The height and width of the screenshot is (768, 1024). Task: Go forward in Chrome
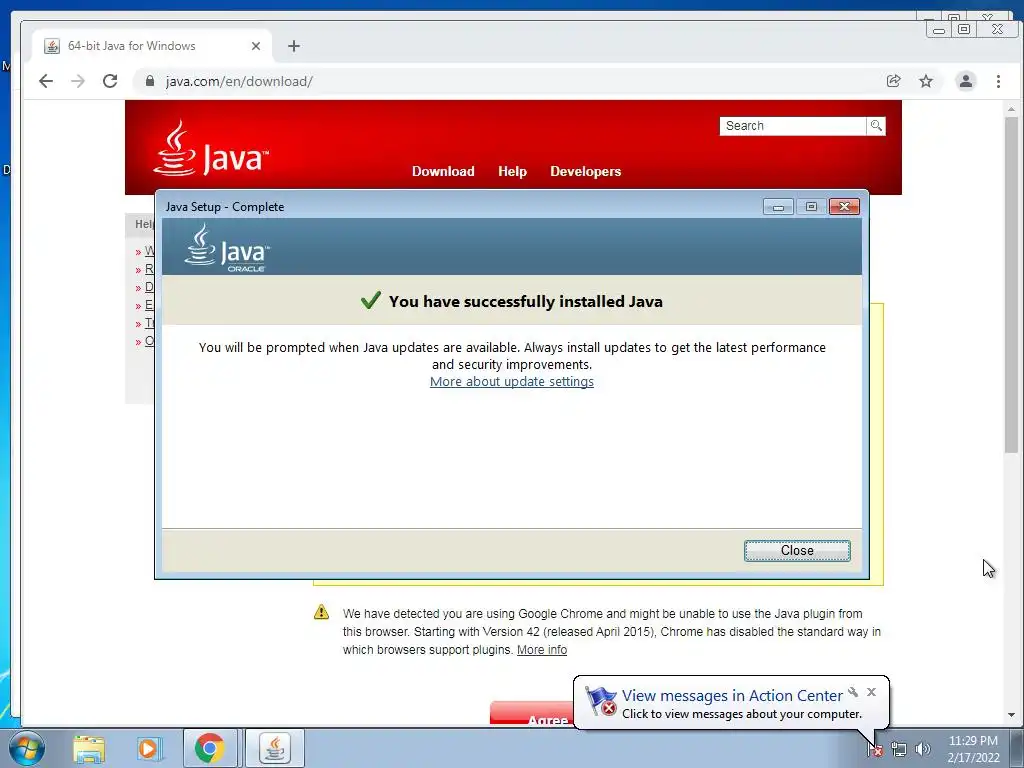[x=78, y=81]
